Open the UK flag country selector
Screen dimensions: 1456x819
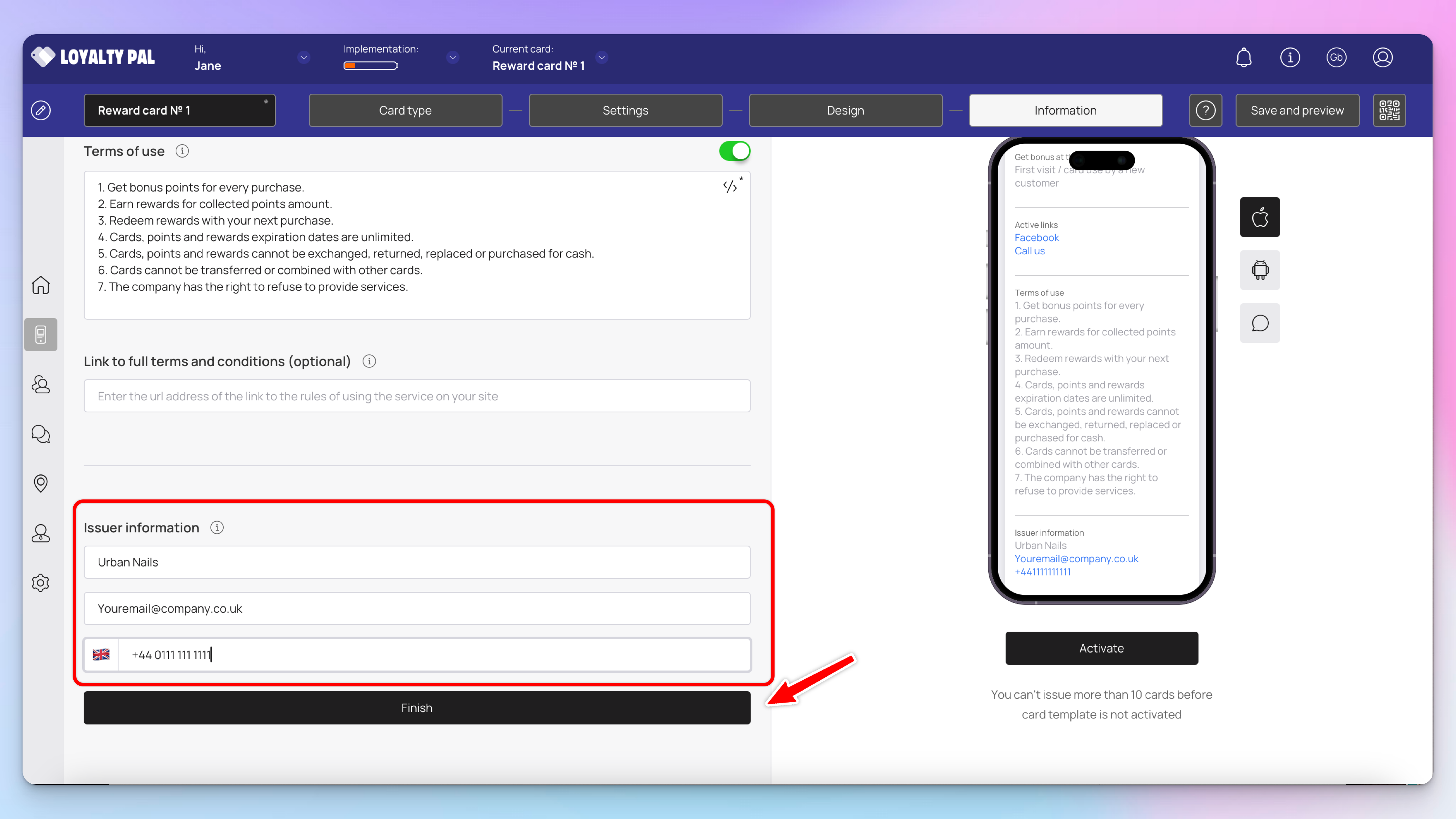click(x=101, y=655)
